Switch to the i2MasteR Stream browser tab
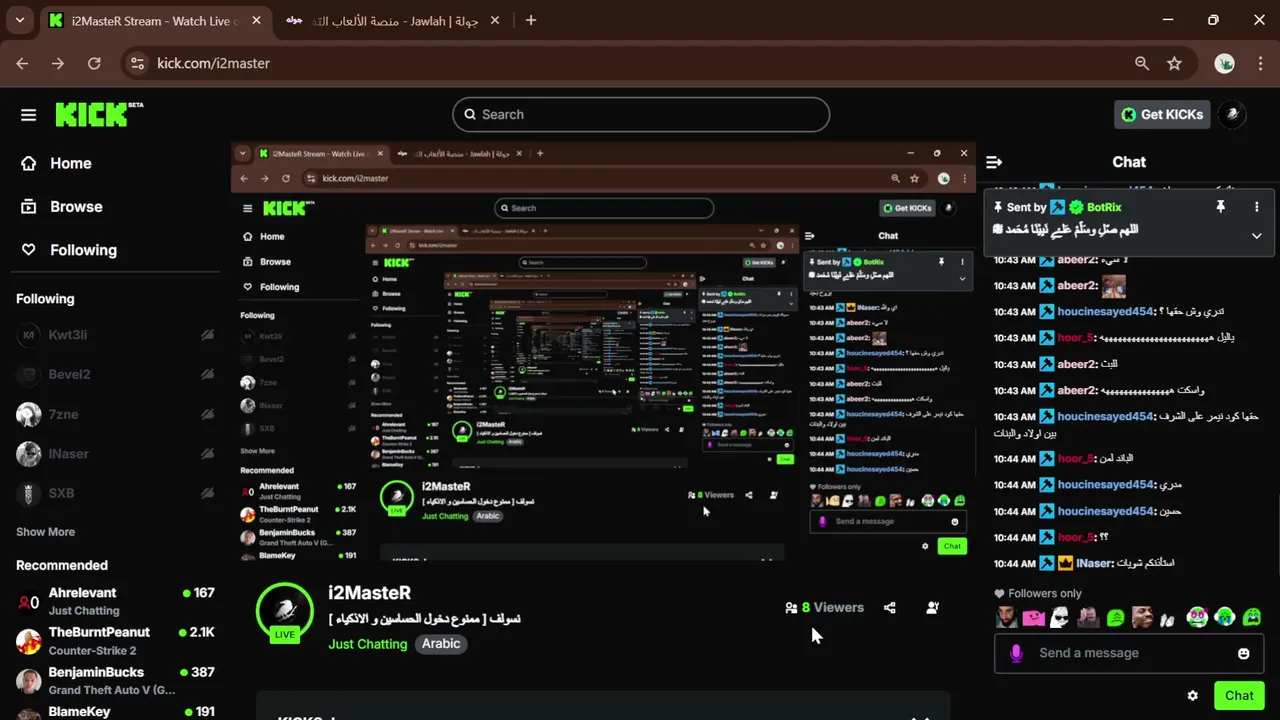This screenshot has height=720, width=1280. tap(155, 20)
